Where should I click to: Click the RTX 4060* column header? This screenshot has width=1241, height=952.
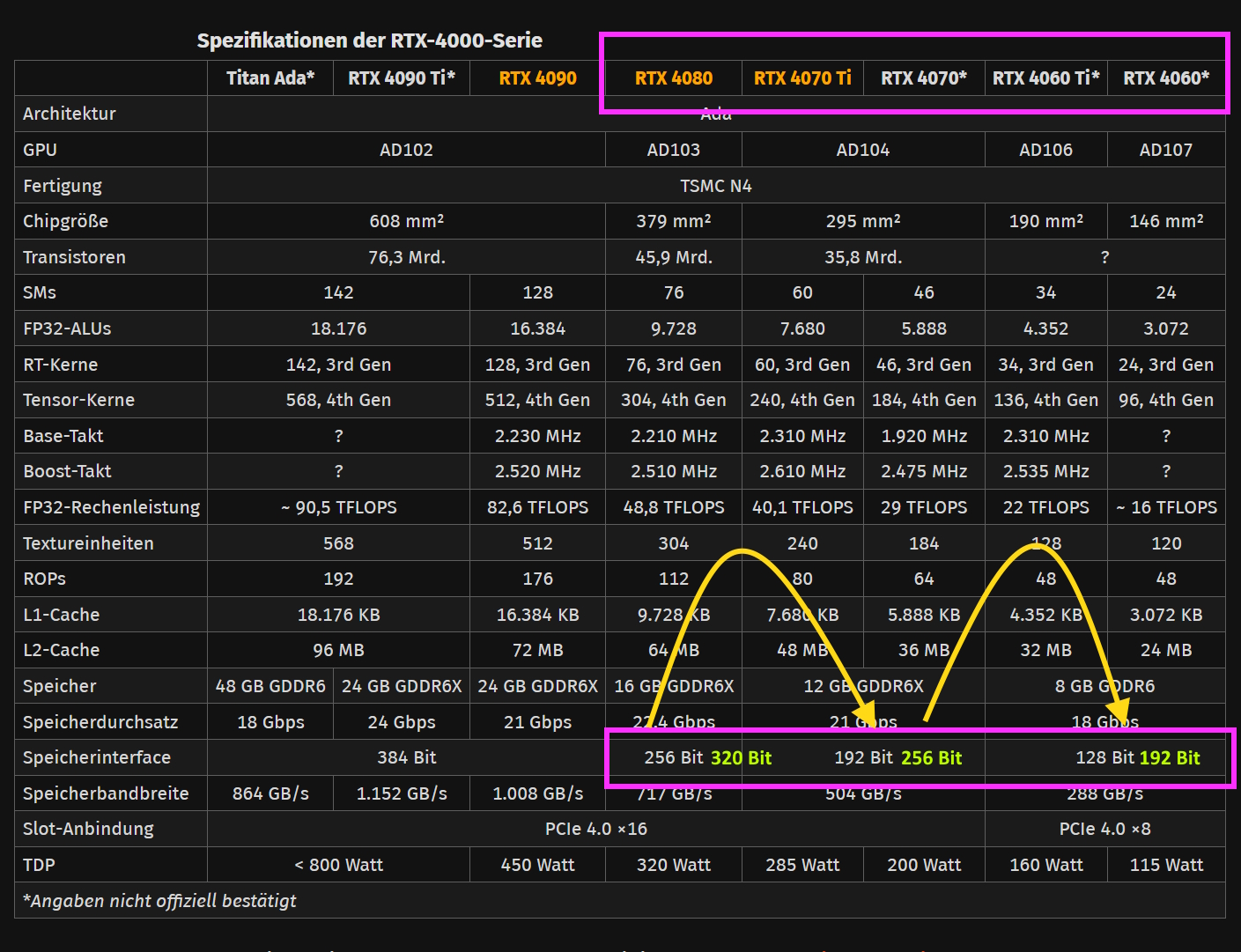tap(1166, 77)
